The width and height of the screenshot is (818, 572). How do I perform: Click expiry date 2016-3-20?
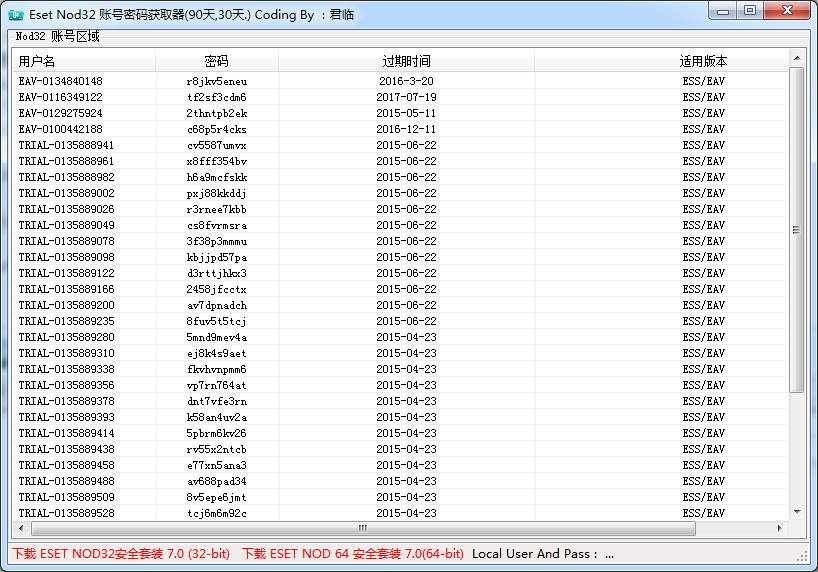point(406,81)
